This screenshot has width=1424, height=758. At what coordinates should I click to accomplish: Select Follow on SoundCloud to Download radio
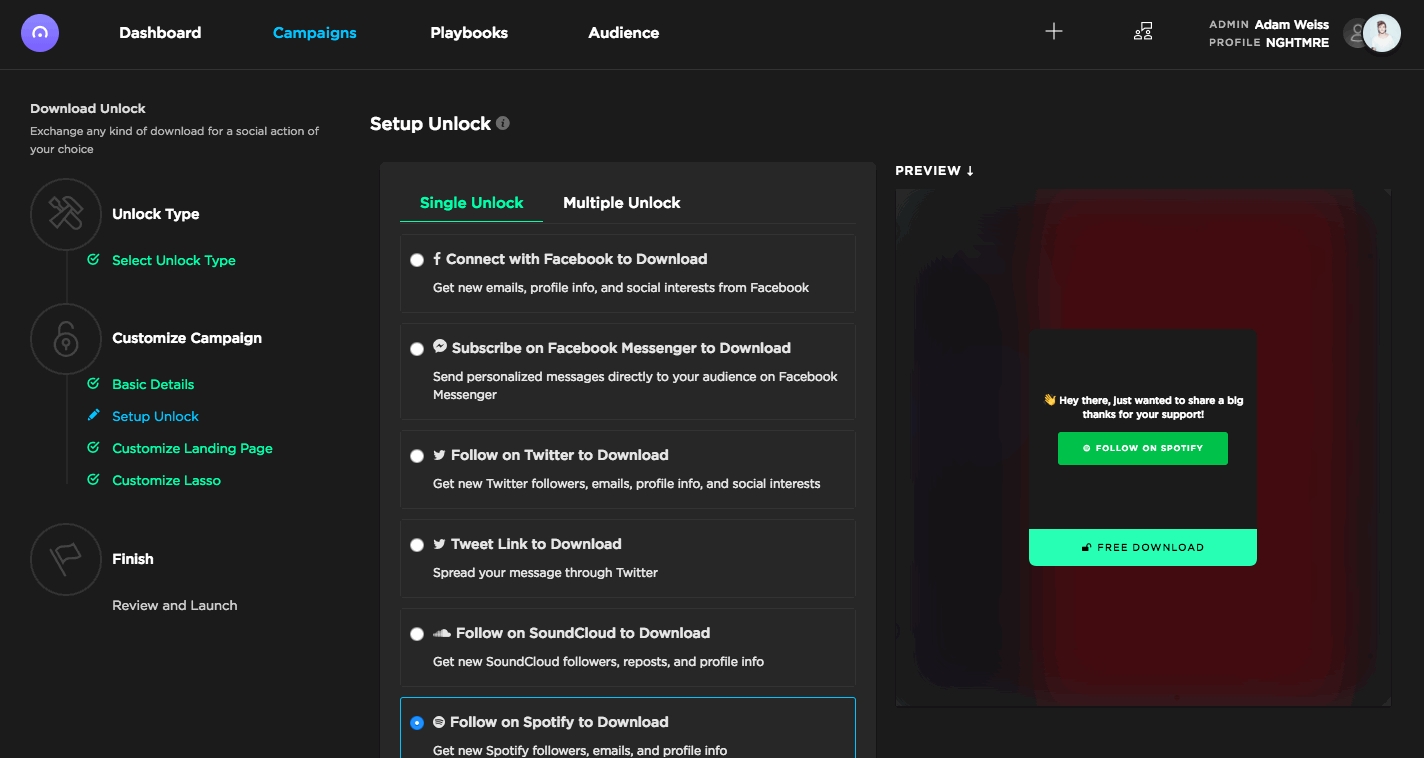(x=417, y=634)
